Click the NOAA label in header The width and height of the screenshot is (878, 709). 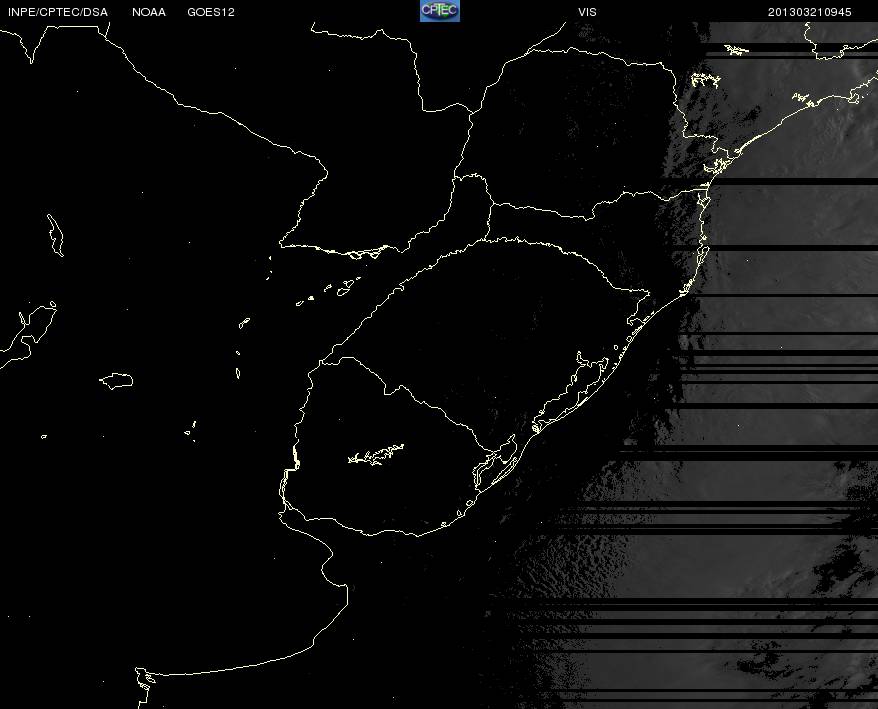(149, 12)
